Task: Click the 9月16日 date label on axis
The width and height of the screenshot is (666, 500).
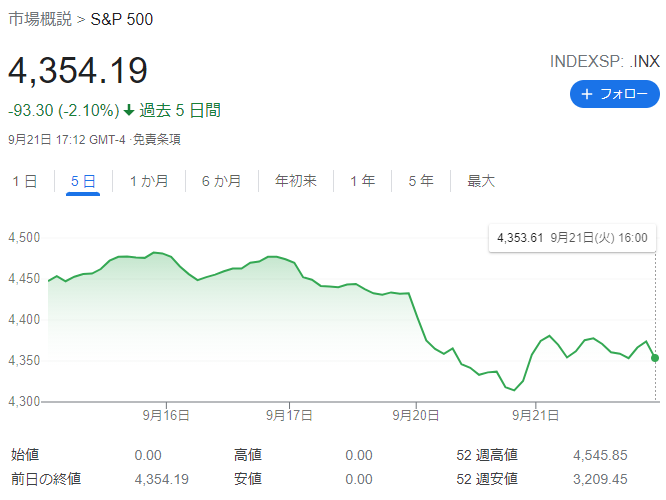Action: tap(165, 413)
